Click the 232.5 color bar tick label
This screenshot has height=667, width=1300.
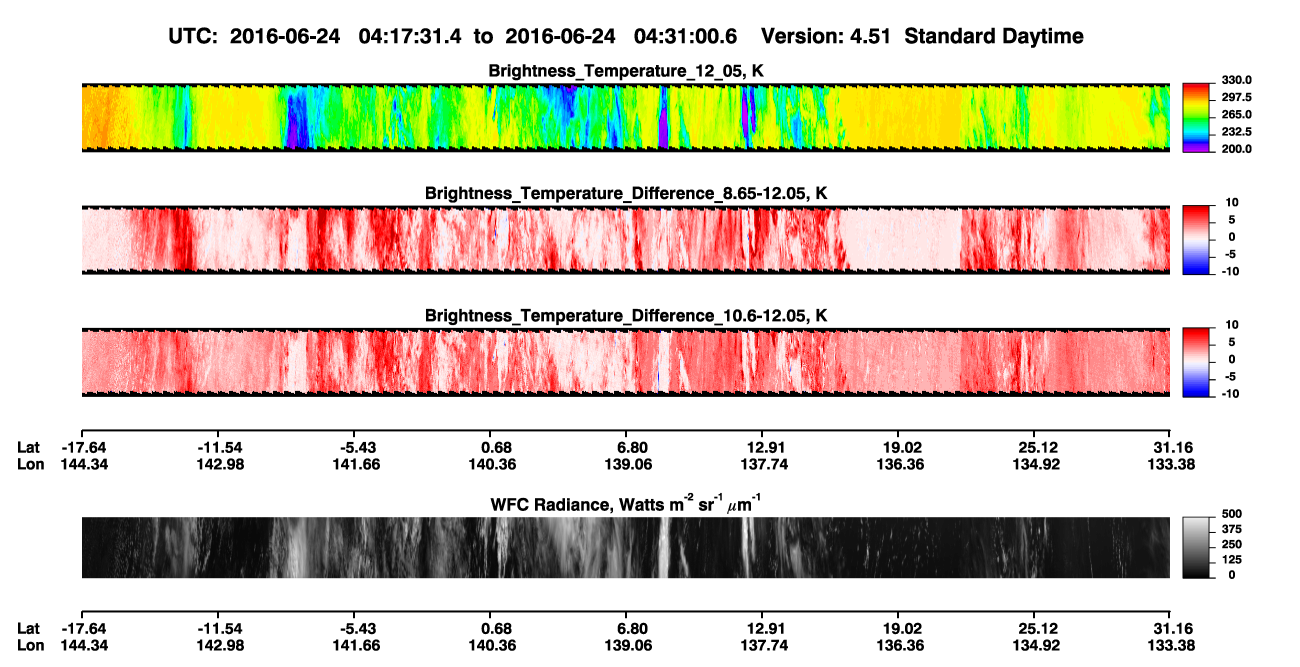pyautogui.click(x=1236, y=132)
